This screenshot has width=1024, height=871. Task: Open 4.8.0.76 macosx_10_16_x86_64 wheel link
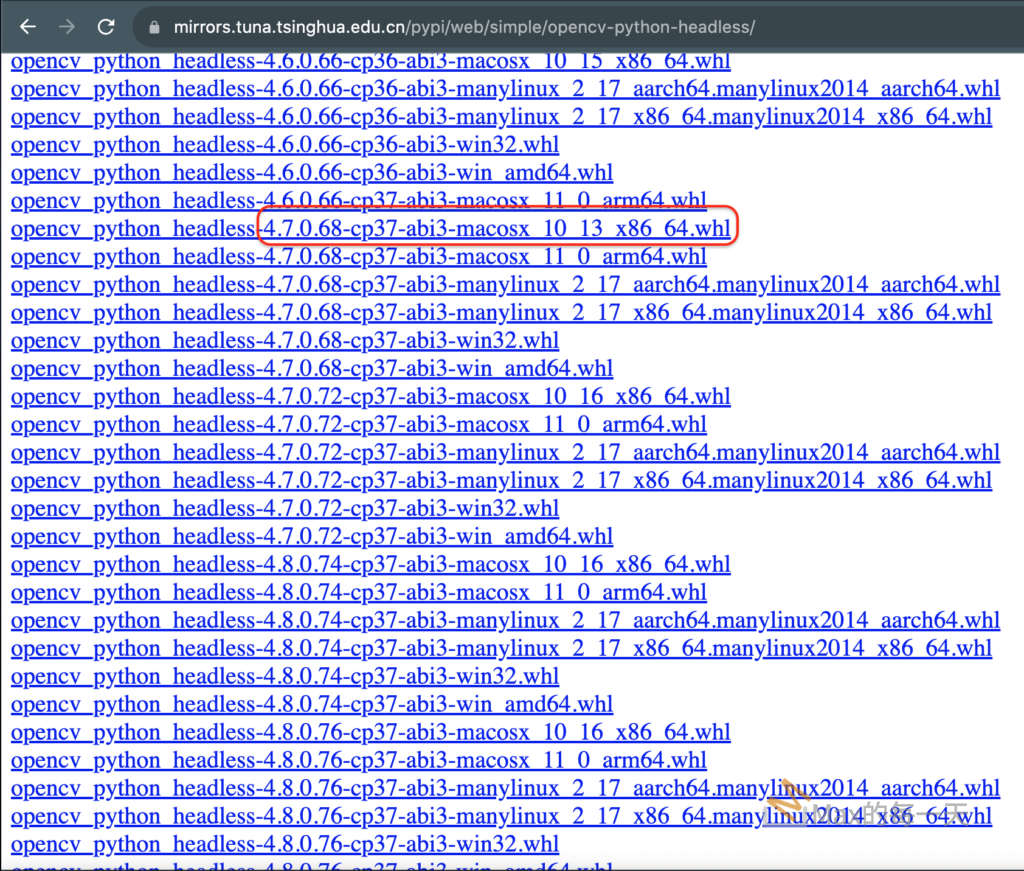(x=370, y=733)
